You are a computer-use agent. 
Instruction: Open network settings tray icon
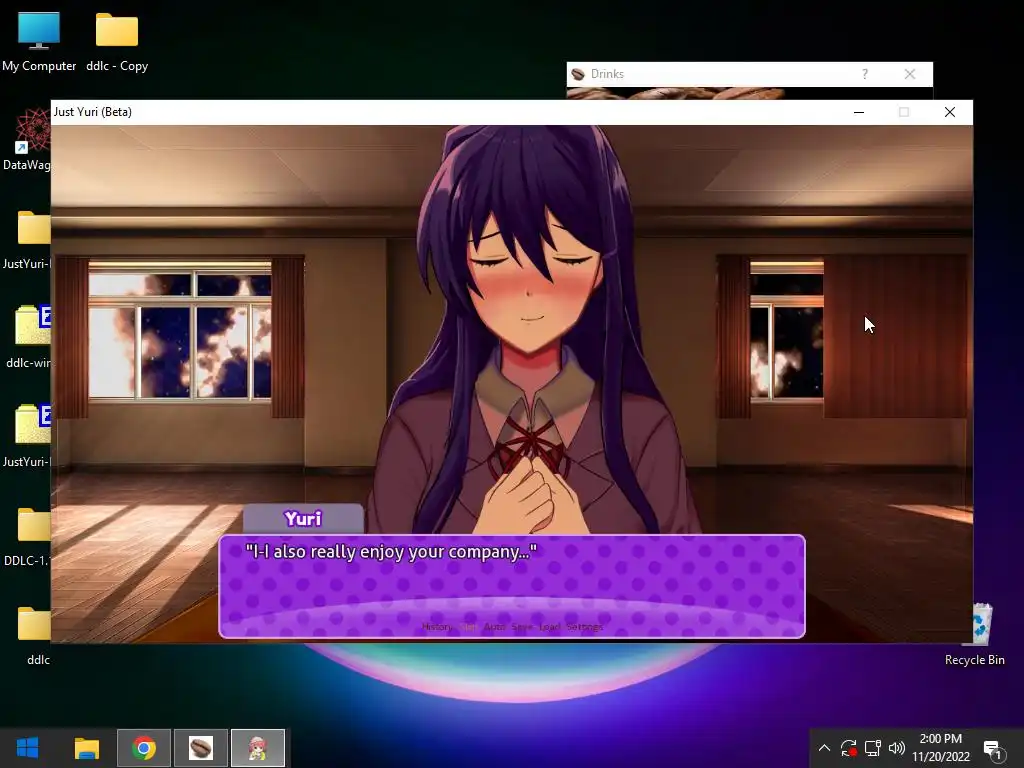872,748
